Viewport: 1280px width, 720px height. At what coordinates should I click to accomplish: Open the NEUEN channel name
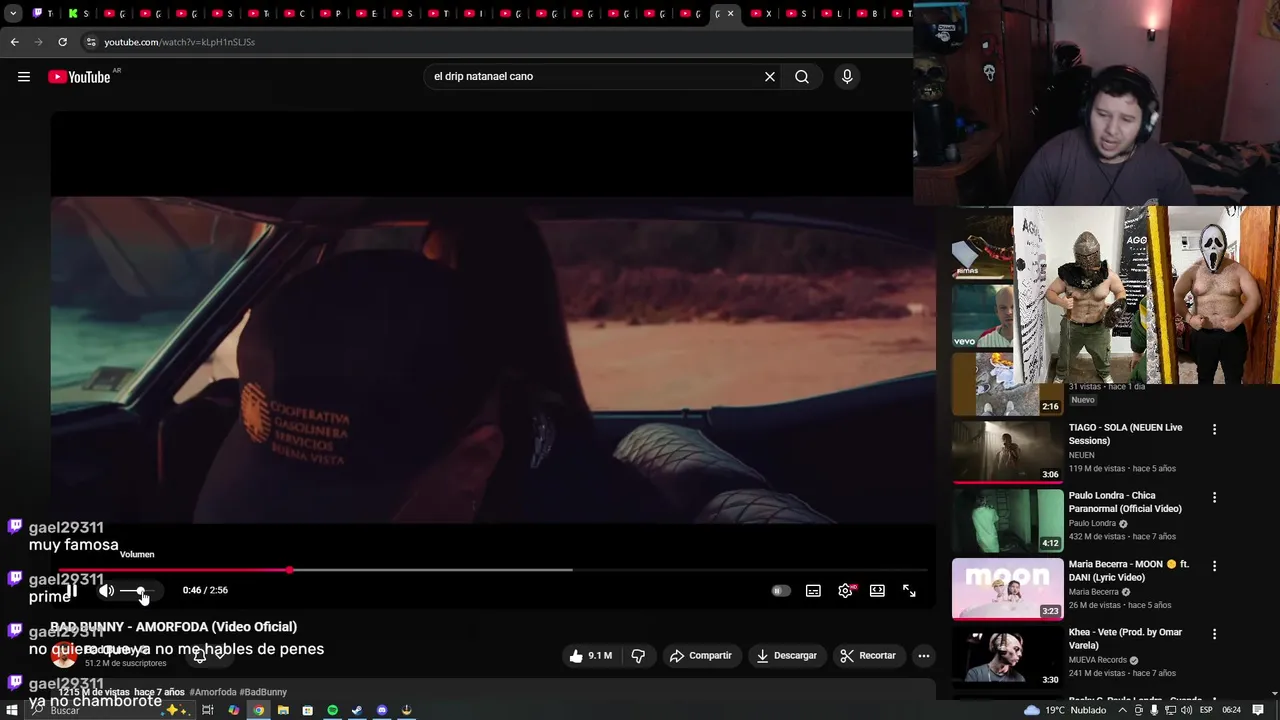point(1081,455)
